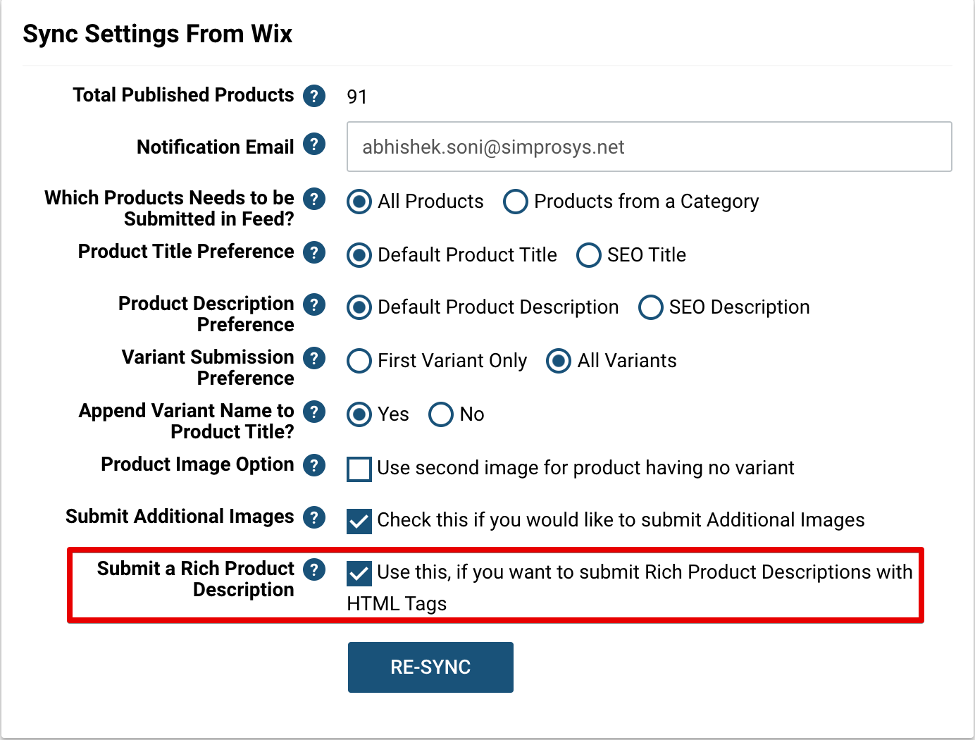977x741 pixels.
Task: Focus the Notification Email input field
Action: pos(649,147)
